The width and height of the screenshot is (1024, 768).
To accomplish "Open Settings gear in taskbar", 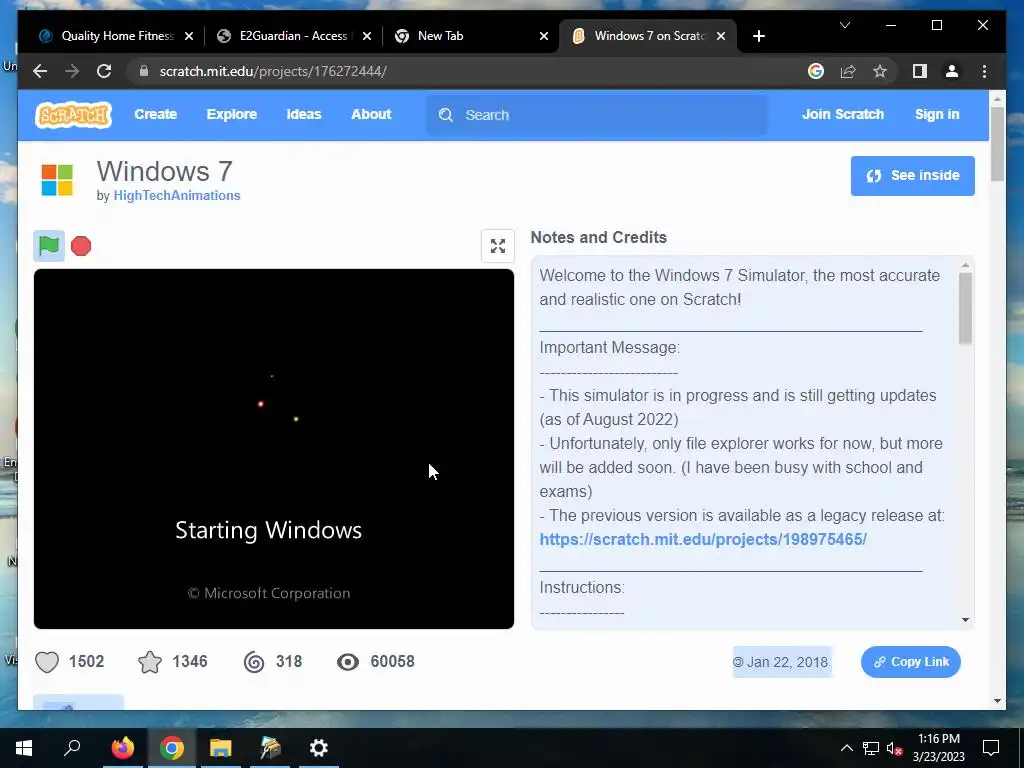I will click(x=319, y=748).
